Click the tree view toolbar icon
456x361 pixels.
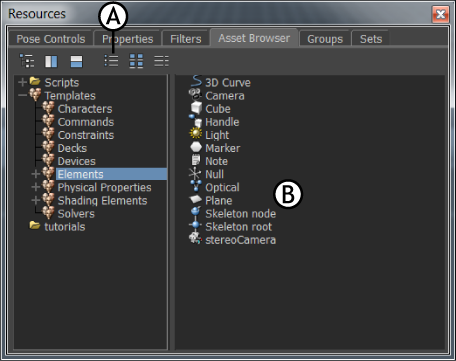pyautogui.click(x=27, y=61)
